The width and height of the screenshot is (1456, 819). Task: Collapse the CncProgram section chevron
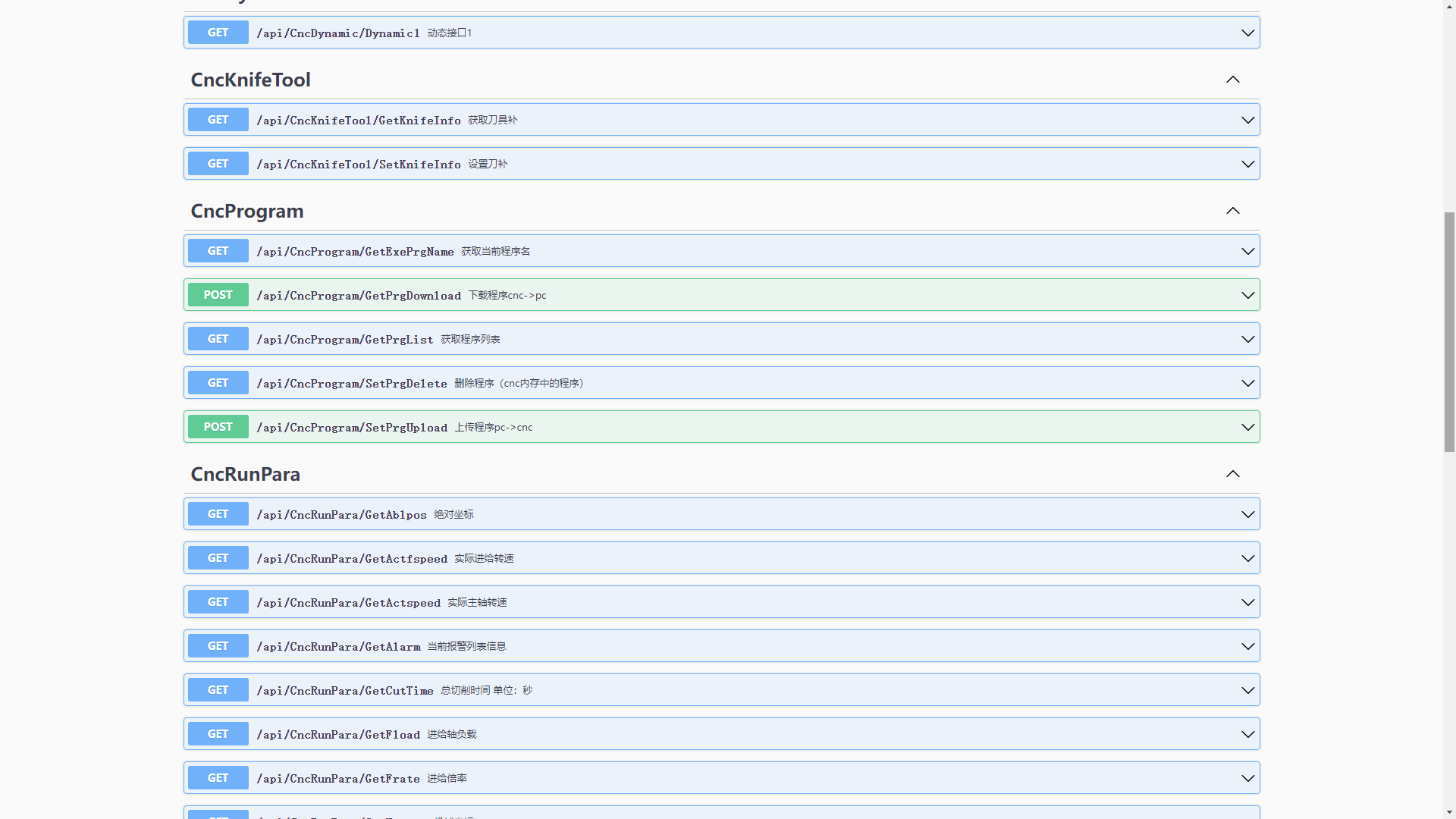(x=1233, y=211)
